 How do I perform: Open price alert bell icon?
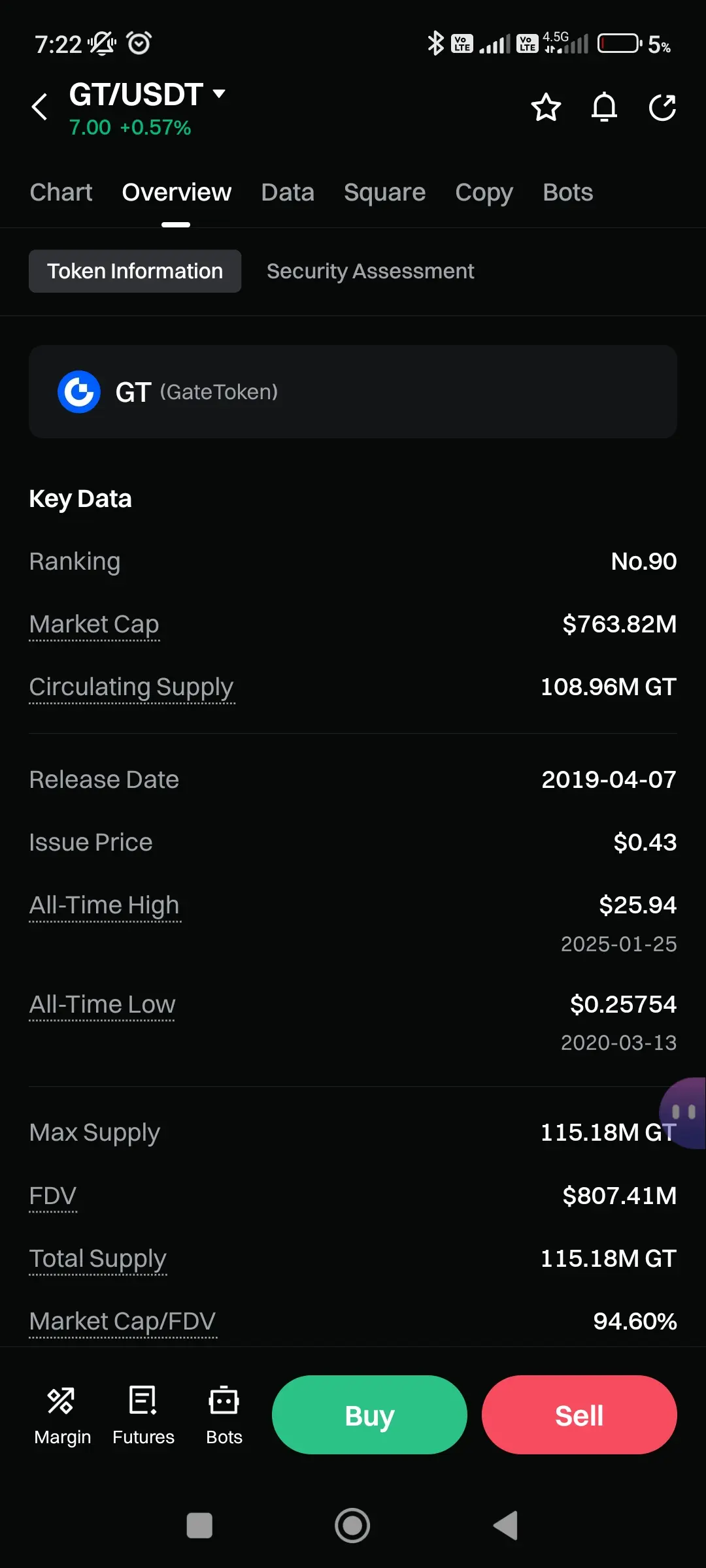605,107
